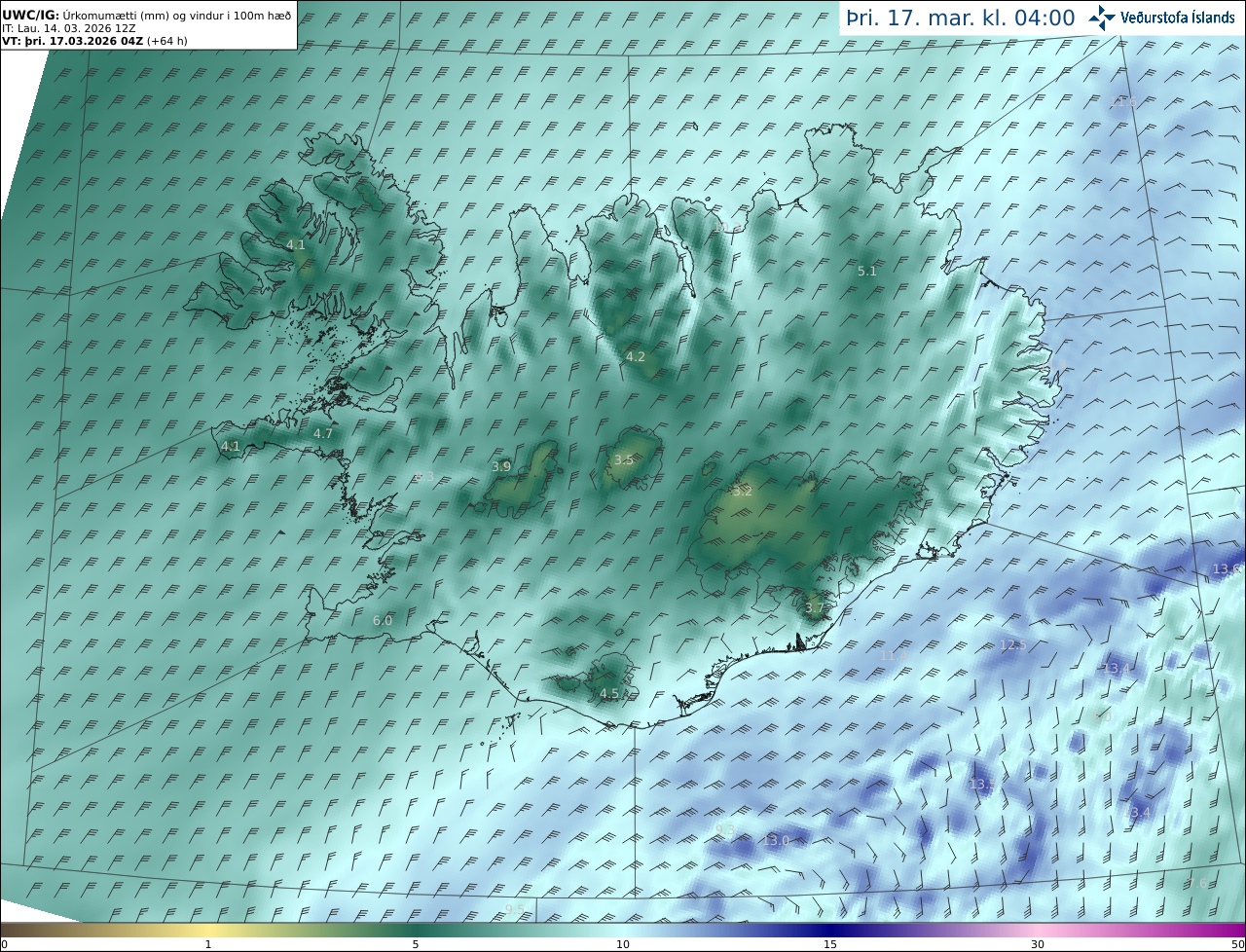Click the 5.1 value in northeast Iceland
Screen dimensions: 1246x952
pos(866,272)
